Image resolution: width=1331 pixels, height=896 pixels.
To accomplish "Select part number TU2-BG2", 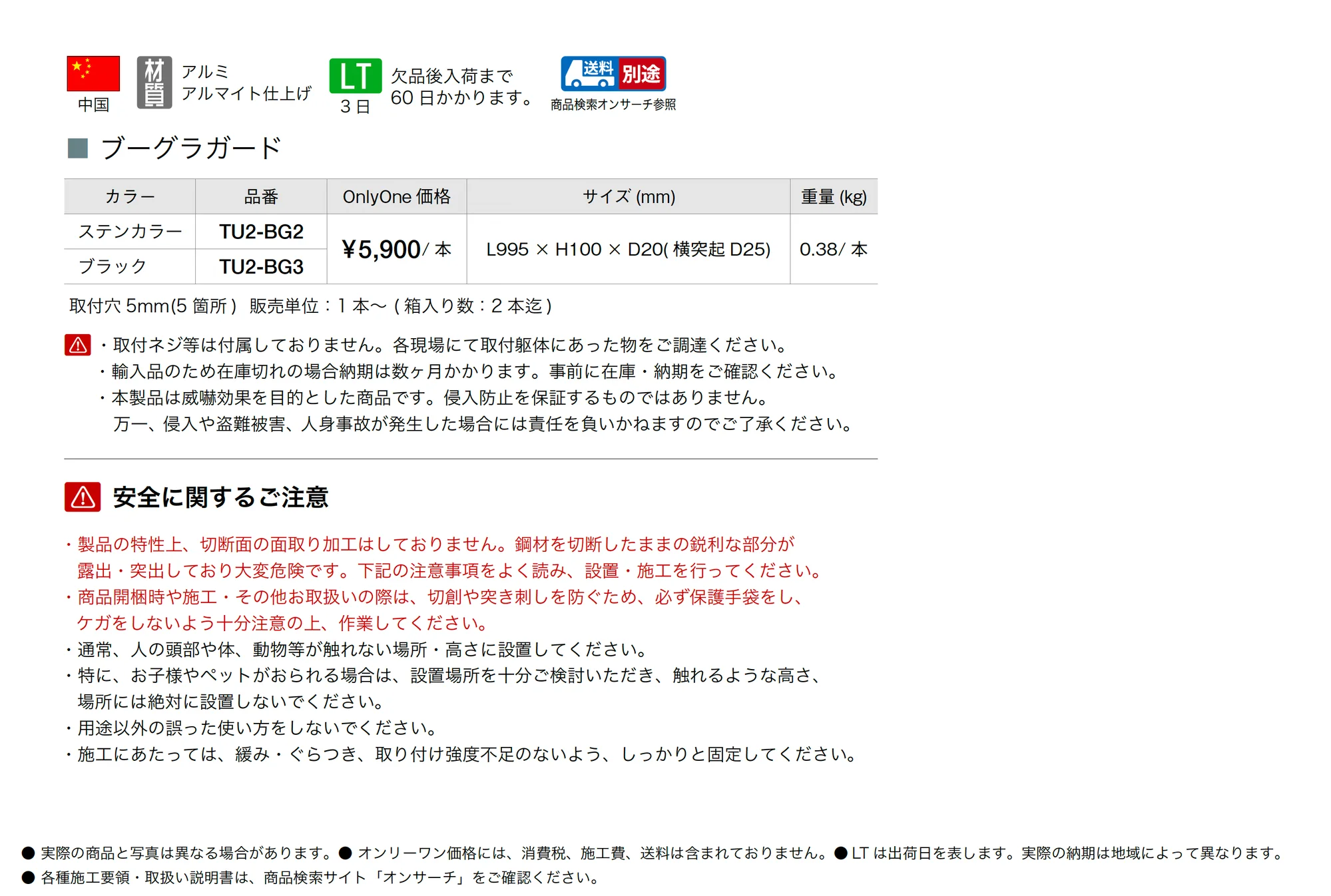I will click(x=261, y=232).
